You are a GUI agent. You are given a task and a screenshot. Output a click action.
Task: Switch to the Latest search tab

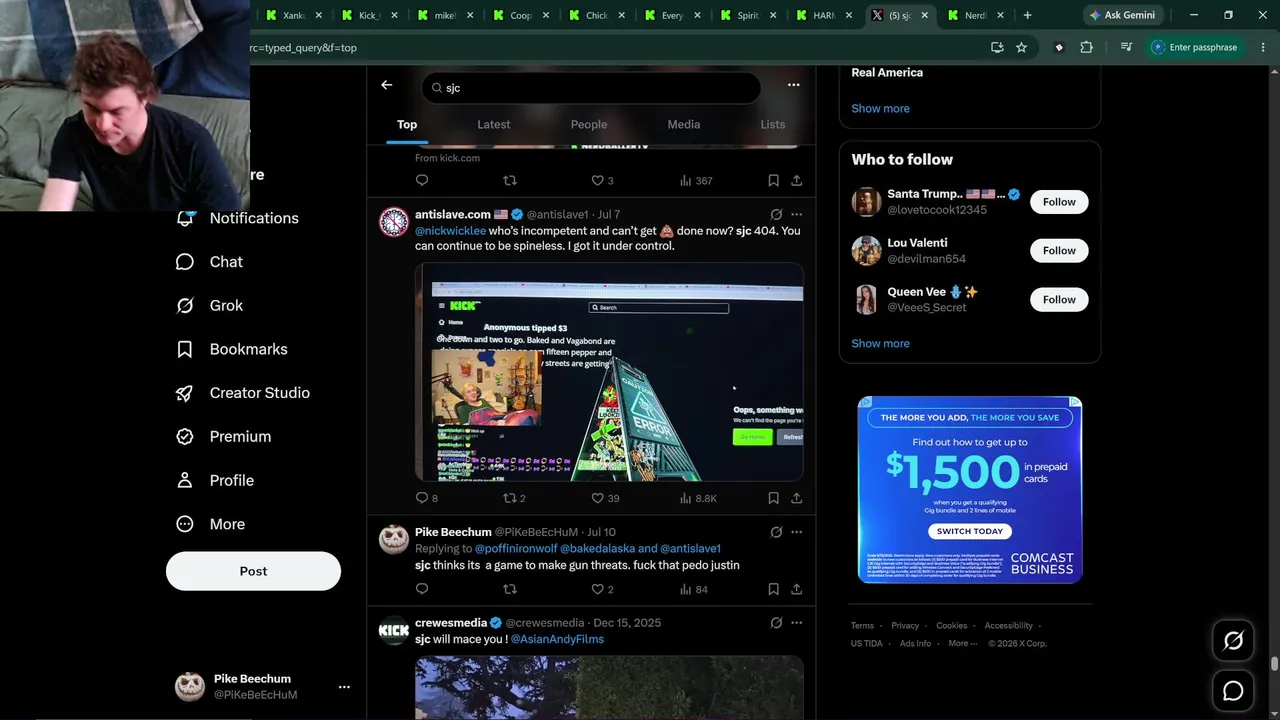tap(493, 125)
